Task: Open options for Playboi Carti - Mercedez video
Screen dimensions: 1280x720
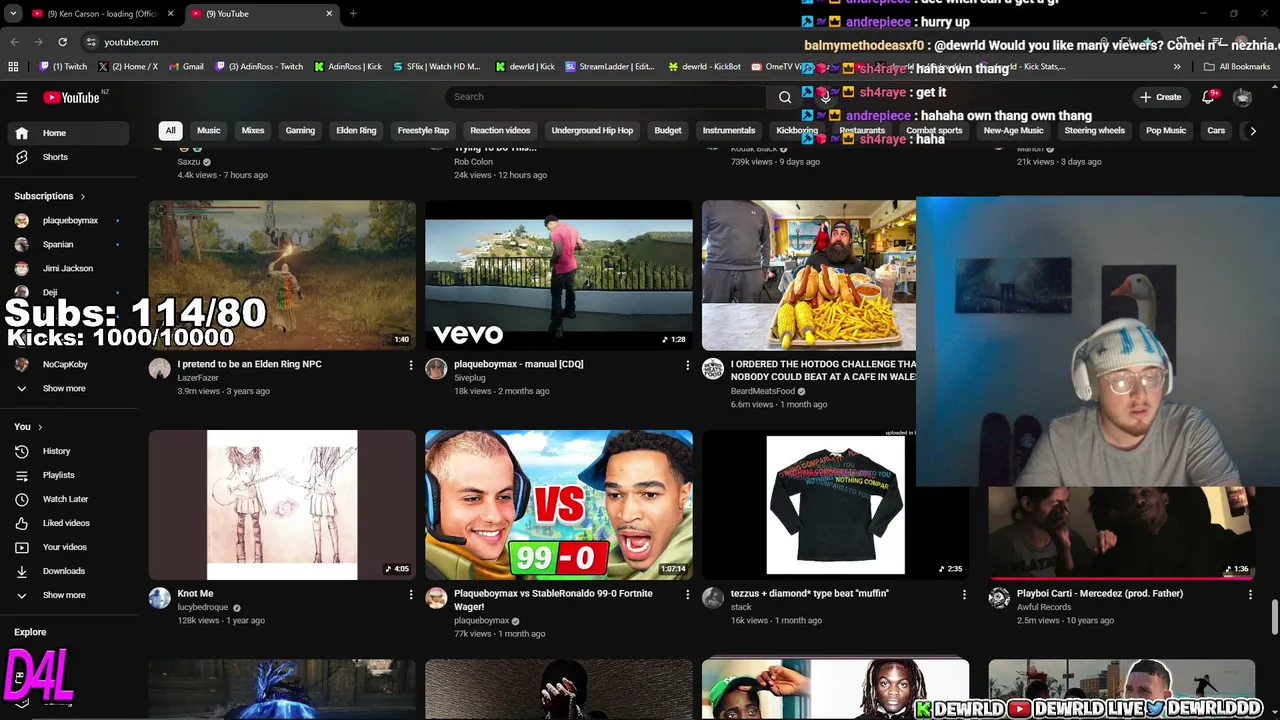Action: (x=1250, y=595)
